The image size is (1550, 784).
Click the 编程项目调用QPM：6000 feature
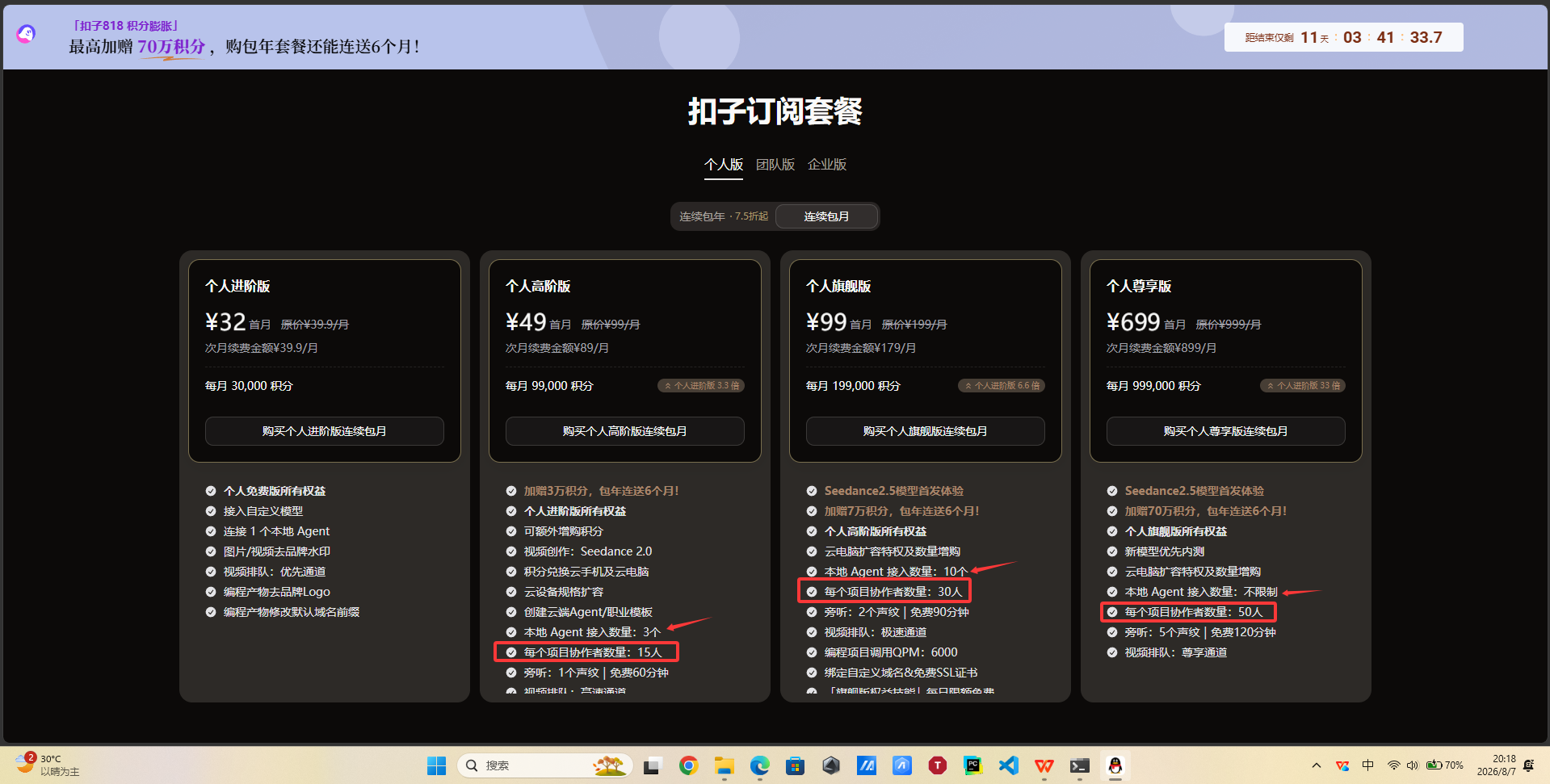tap(891, 652)
